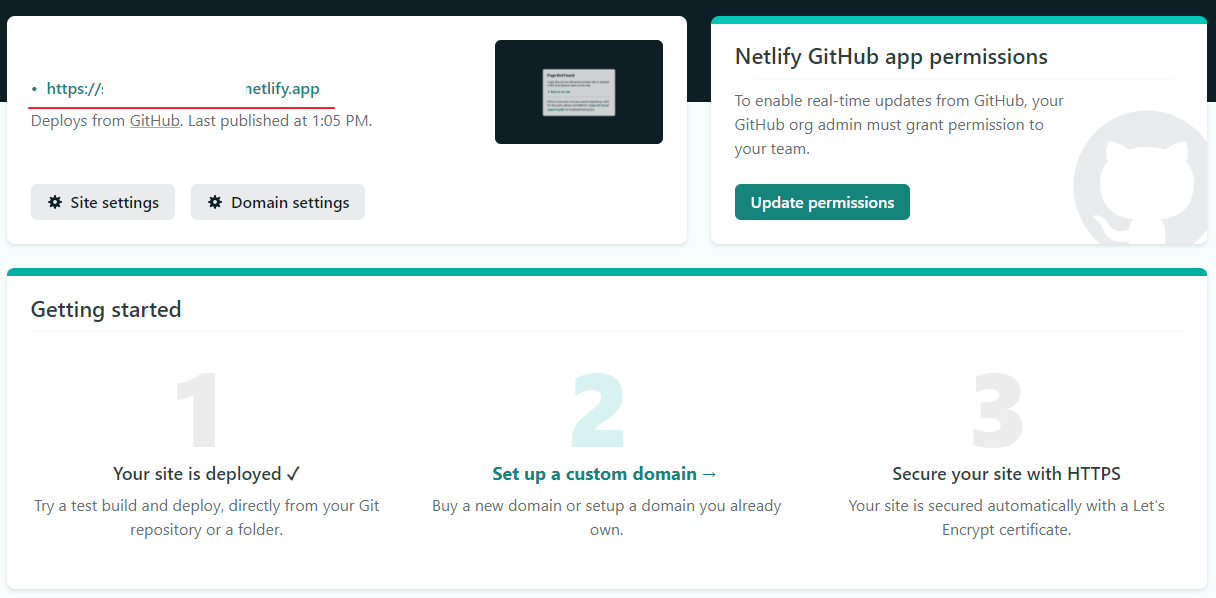Click the large step number 2
This screenshot has width=1216, height=598.
[599, 409]
